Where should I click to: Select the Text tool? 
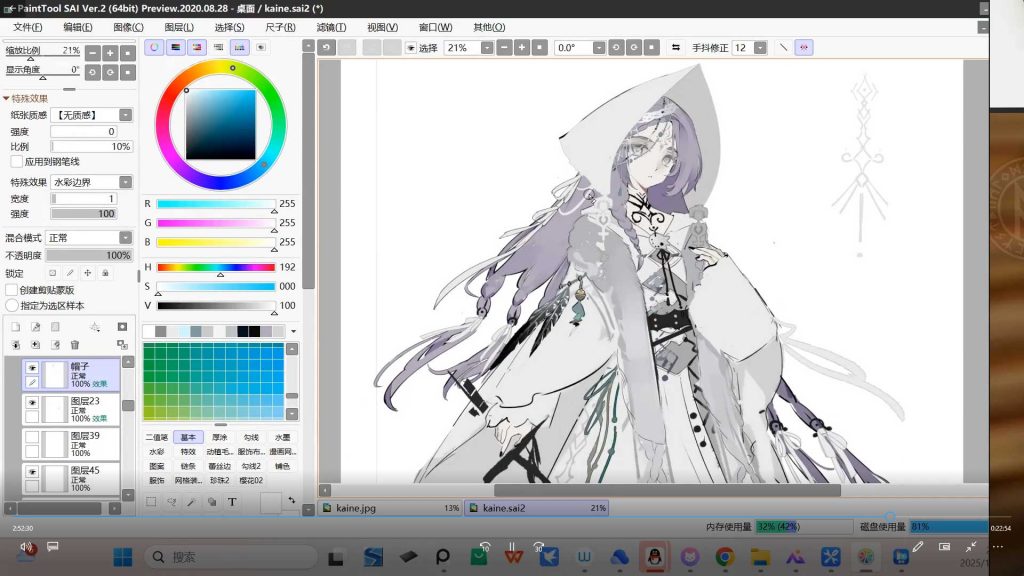tap(232, 502)
